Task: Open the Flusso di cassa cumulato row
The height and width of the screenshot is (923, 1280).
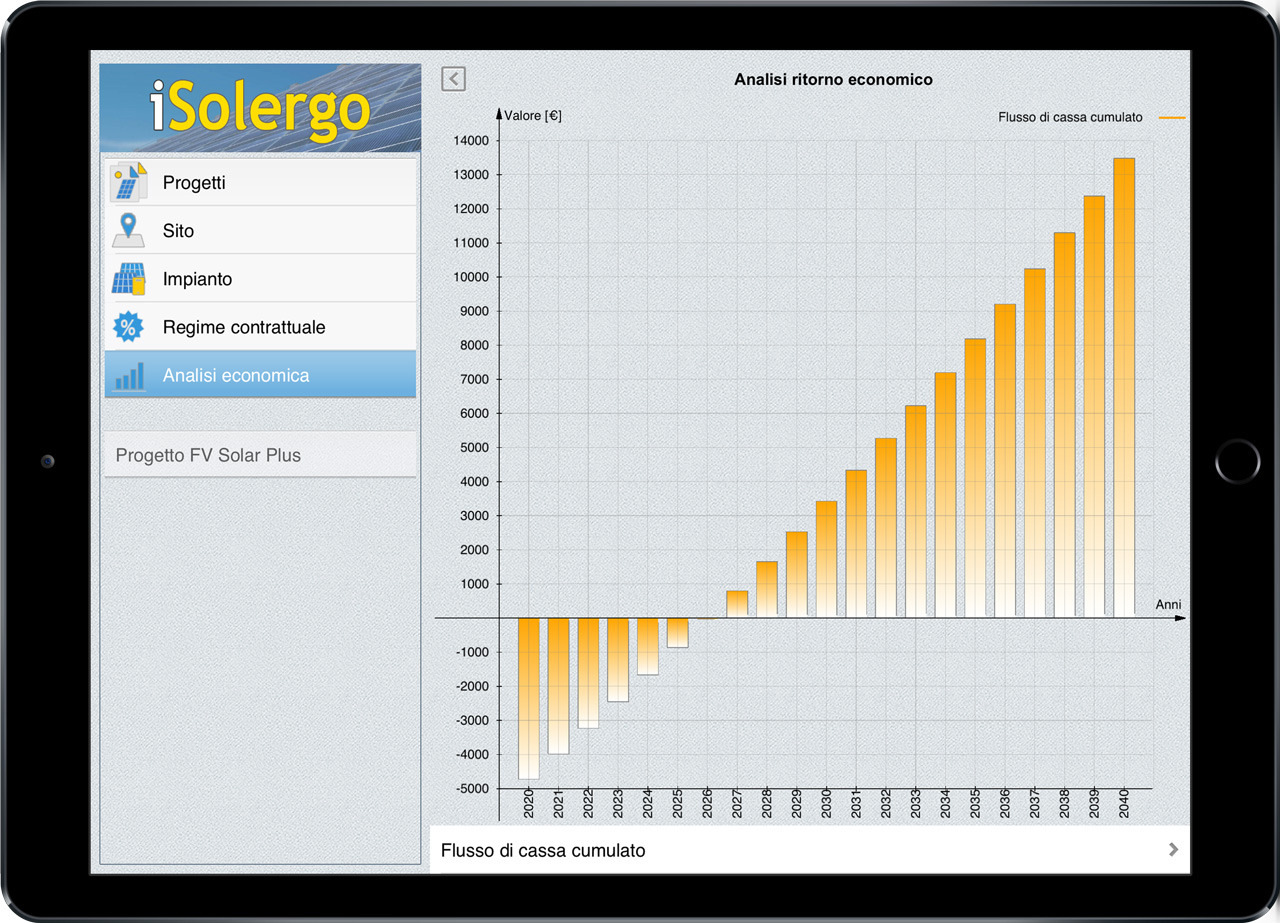Action: (x=810, y=850)
